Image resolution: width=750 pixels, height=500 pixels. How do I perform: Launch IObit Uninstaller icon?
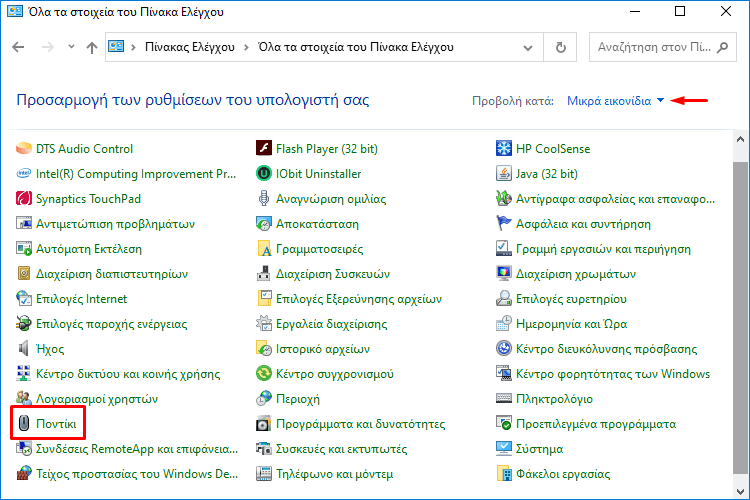pyautogui.click(x=264, y=174)
